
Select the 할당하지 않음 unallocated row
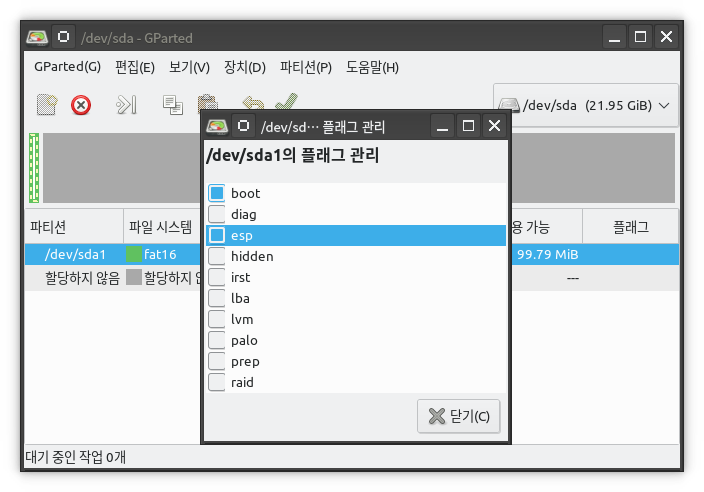coord(112,277)
